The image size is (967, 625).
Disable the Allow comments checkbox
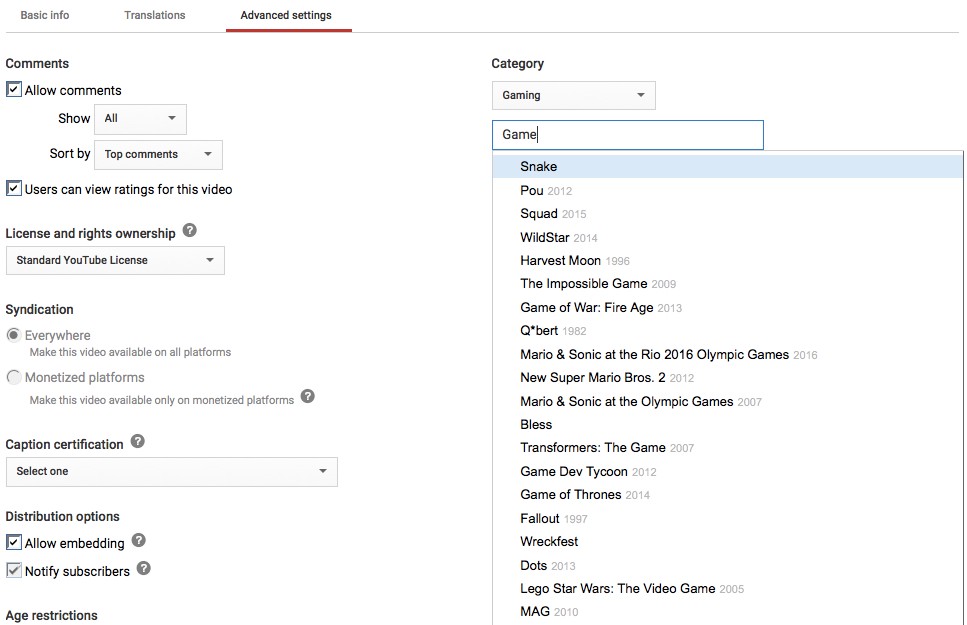click(14, 89)
